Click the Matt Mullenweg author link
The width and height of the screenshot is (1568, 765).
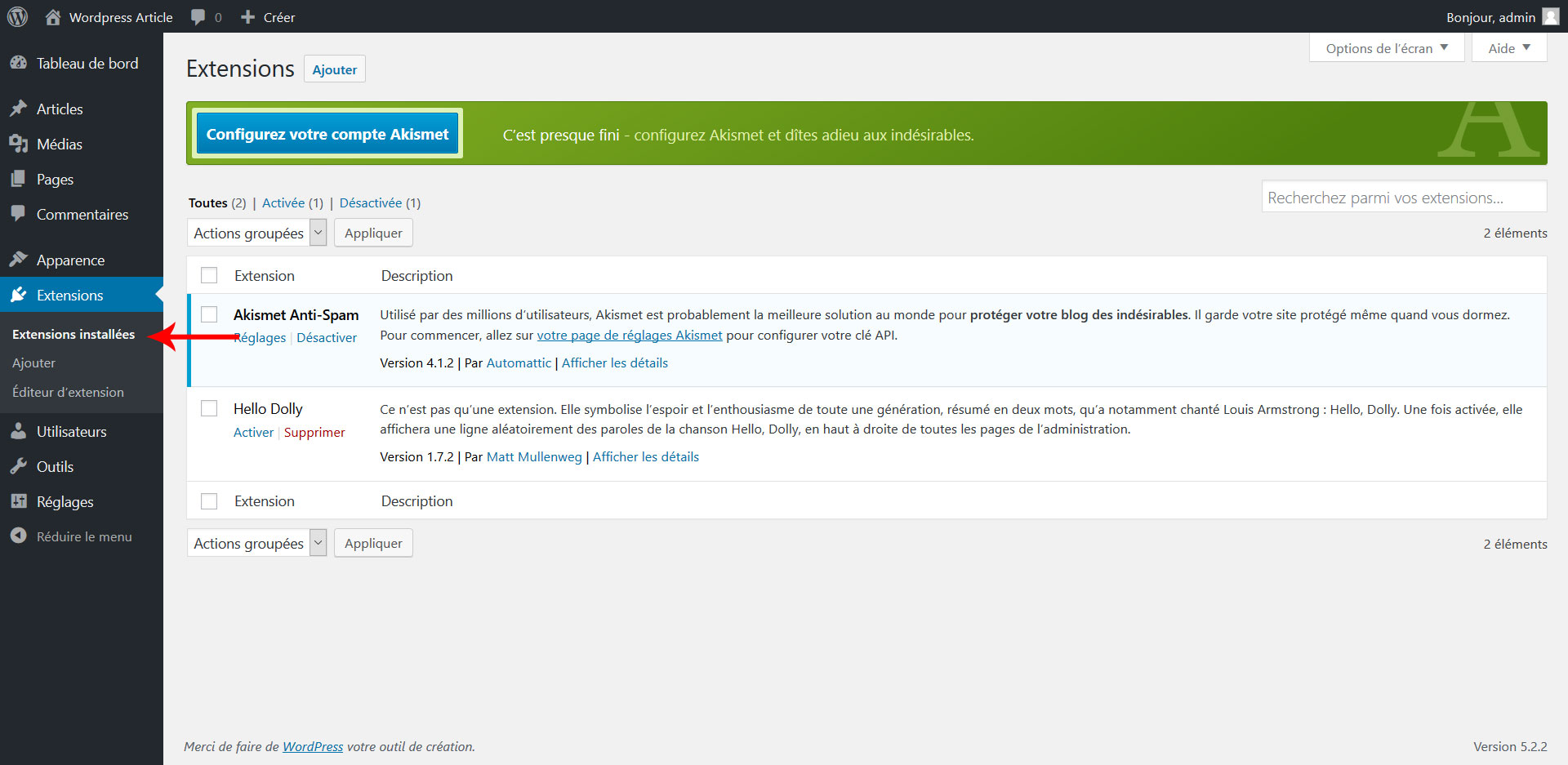(x=534, y=456)
